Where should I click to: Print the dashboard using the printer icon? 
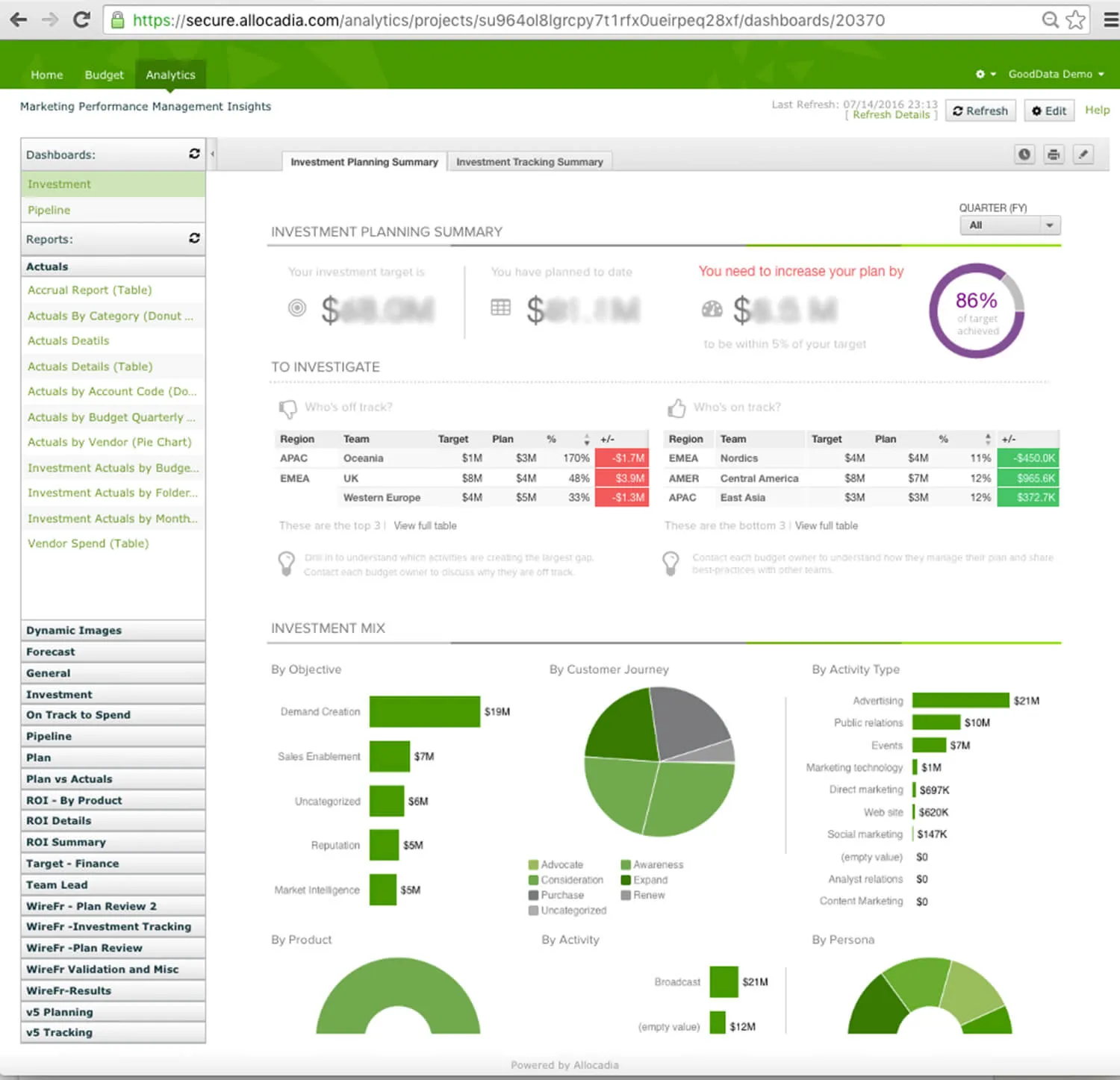1054,154
